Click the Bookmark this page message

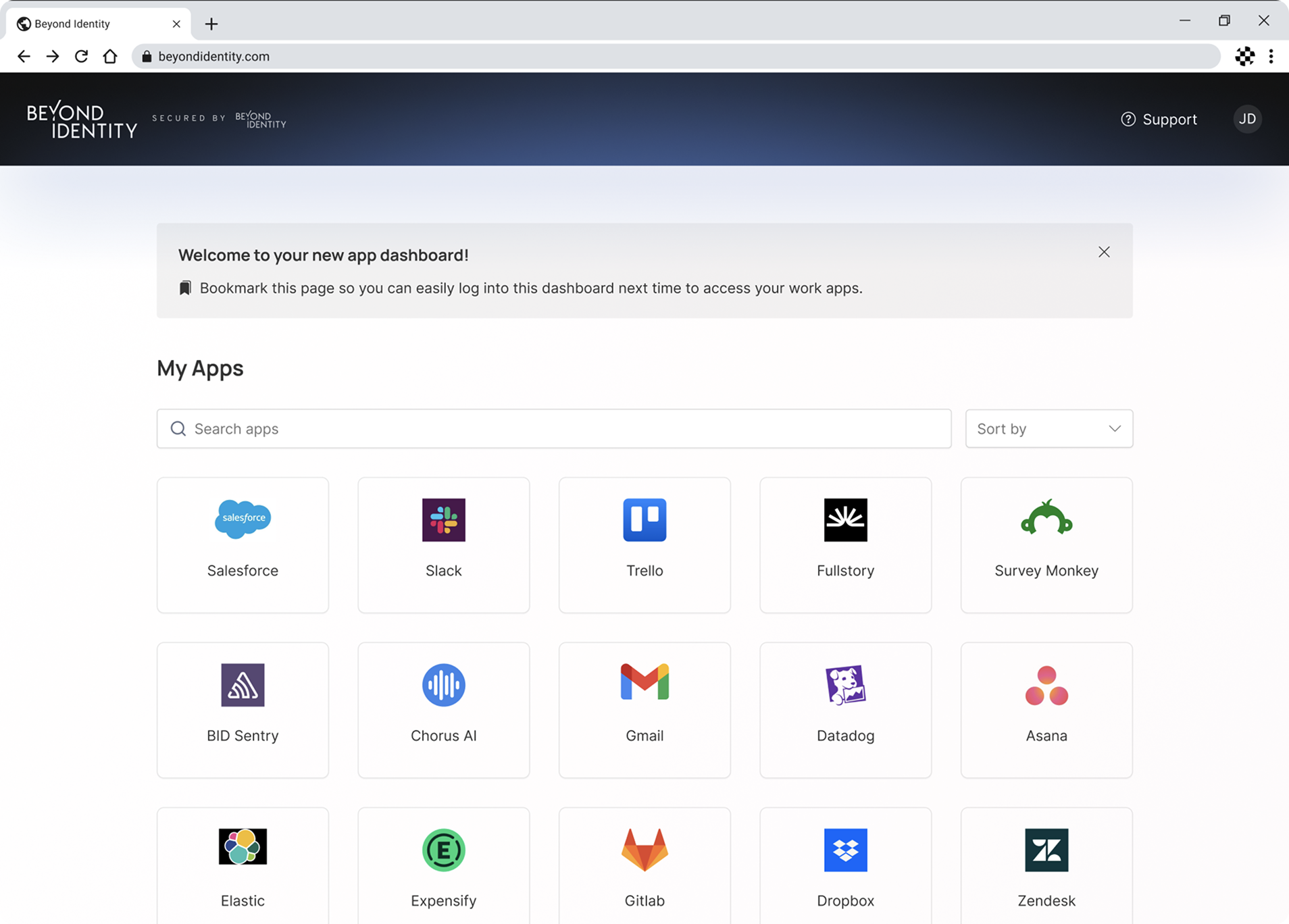click(x=531, y=288)
